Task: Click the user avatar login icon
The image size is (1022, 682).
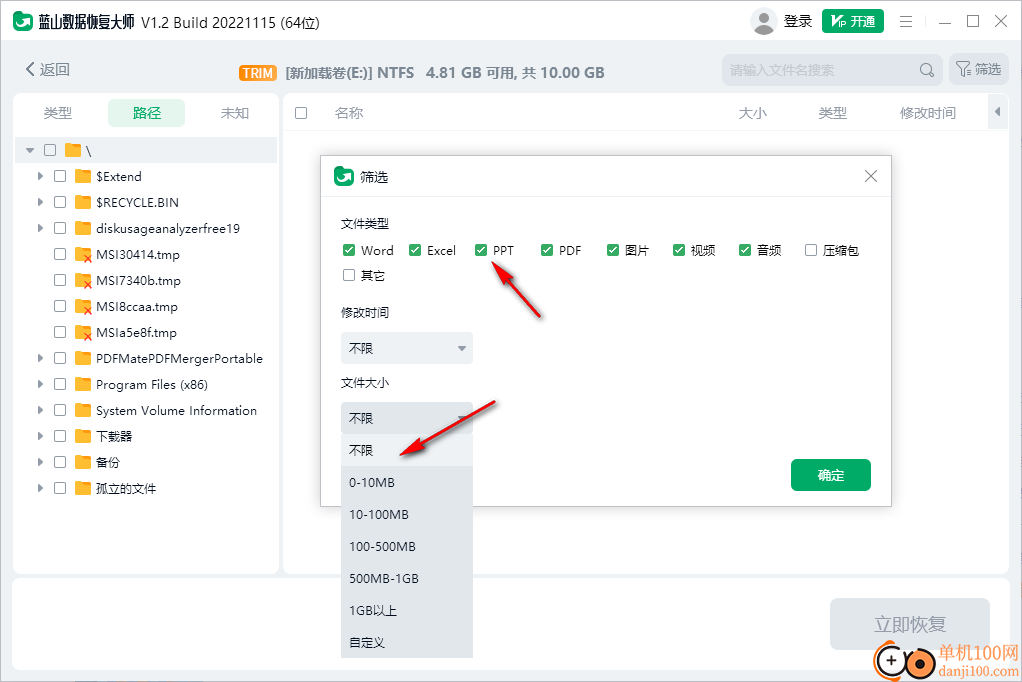Action: point(763,22)
